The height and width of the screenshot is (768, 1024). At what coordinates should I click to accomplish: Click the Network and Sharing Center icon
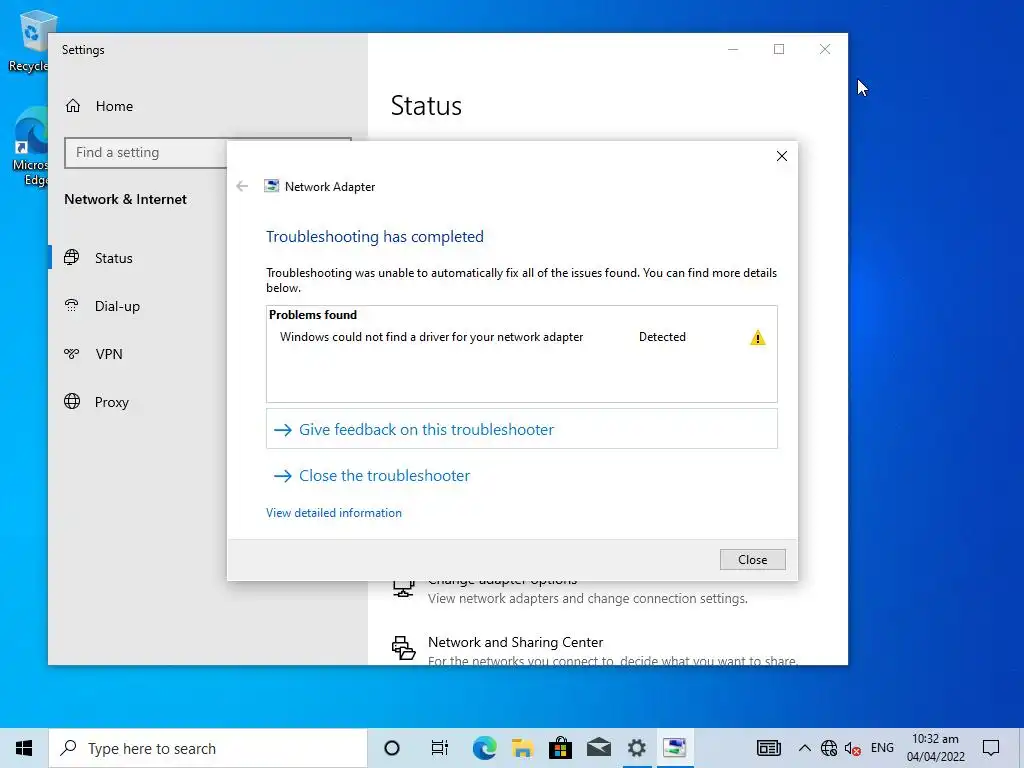tap(404, 648)
